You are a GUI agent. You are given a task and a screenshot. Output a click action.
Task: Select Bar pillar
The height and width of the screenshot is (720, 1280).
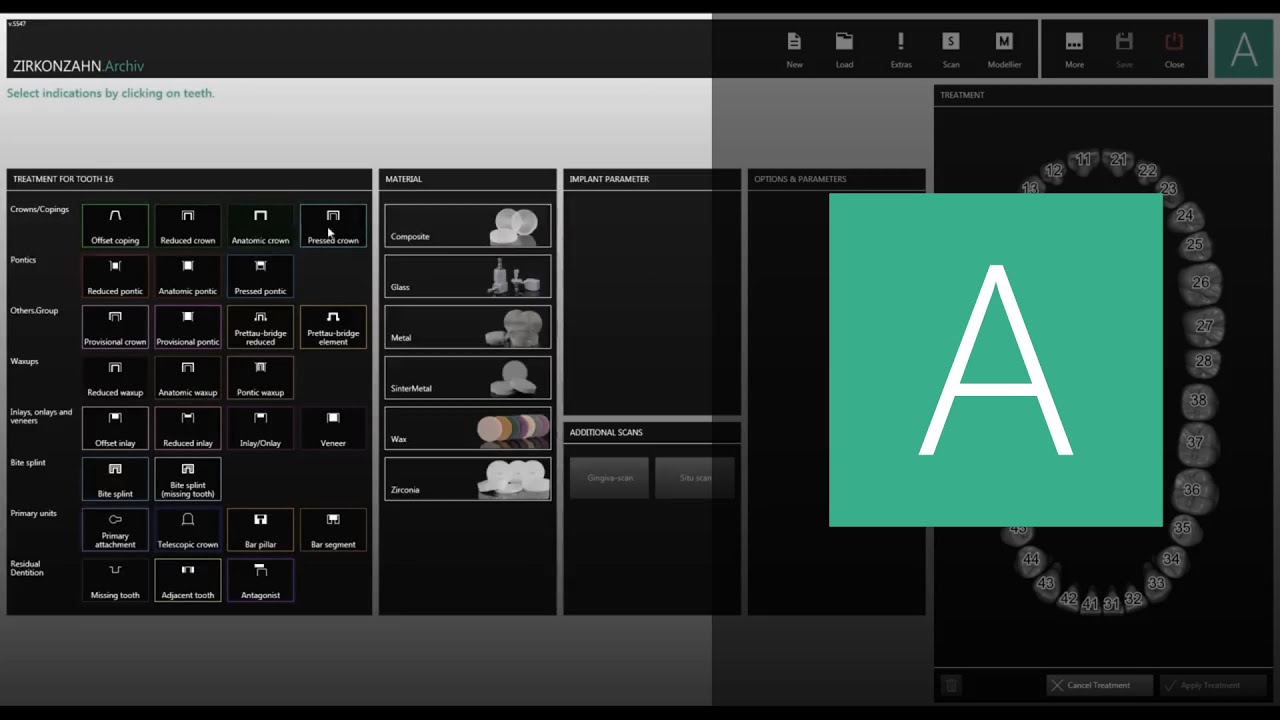(260, 530)
